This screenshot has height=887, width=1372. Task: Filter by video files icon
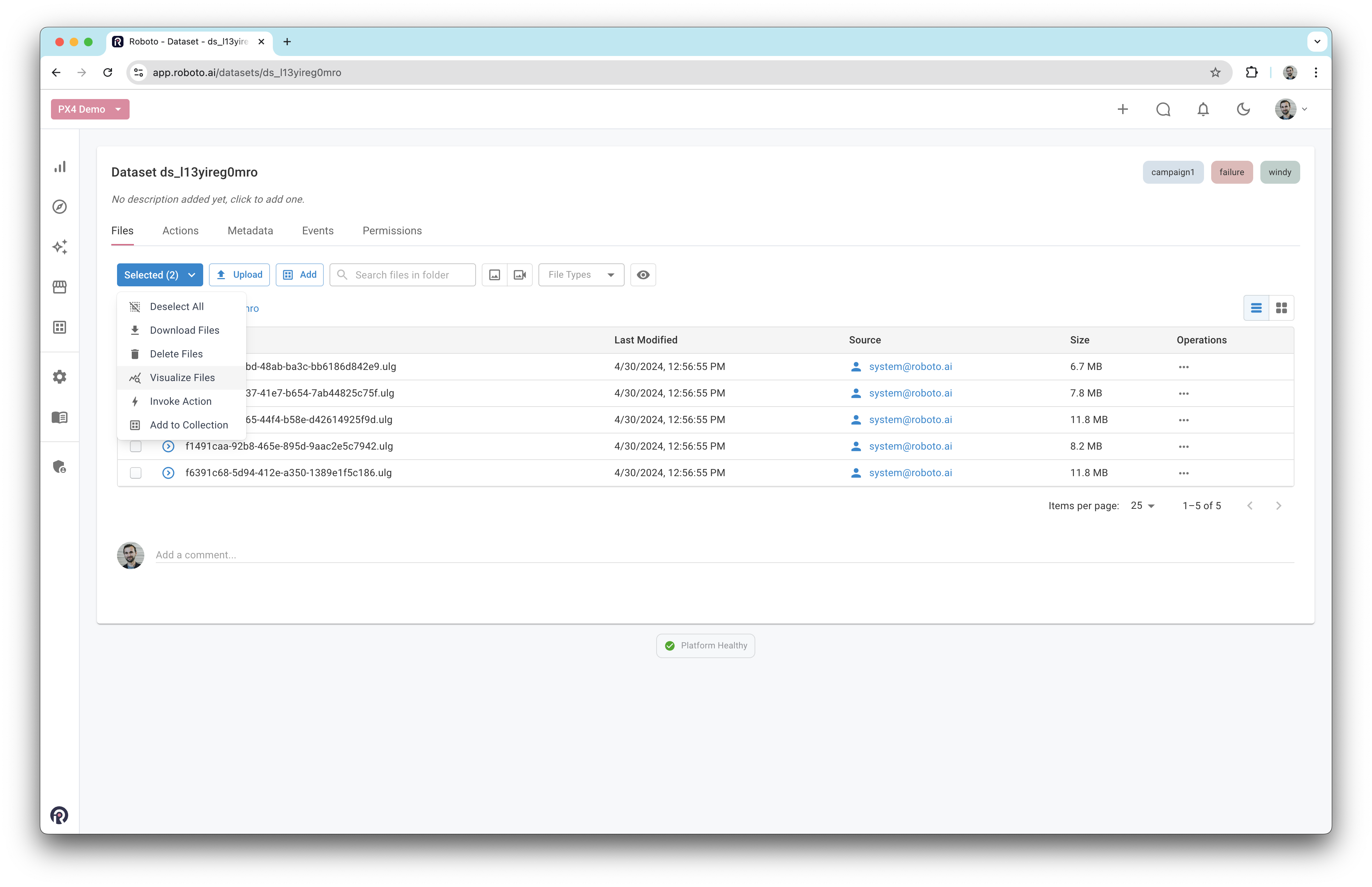coord(520,275)
